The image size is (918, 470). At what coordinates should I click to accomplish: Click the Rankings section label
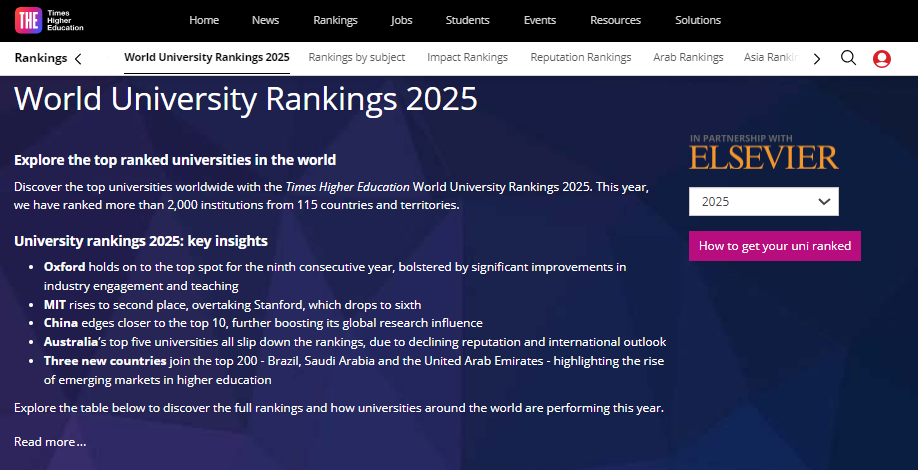pos(41,58)
